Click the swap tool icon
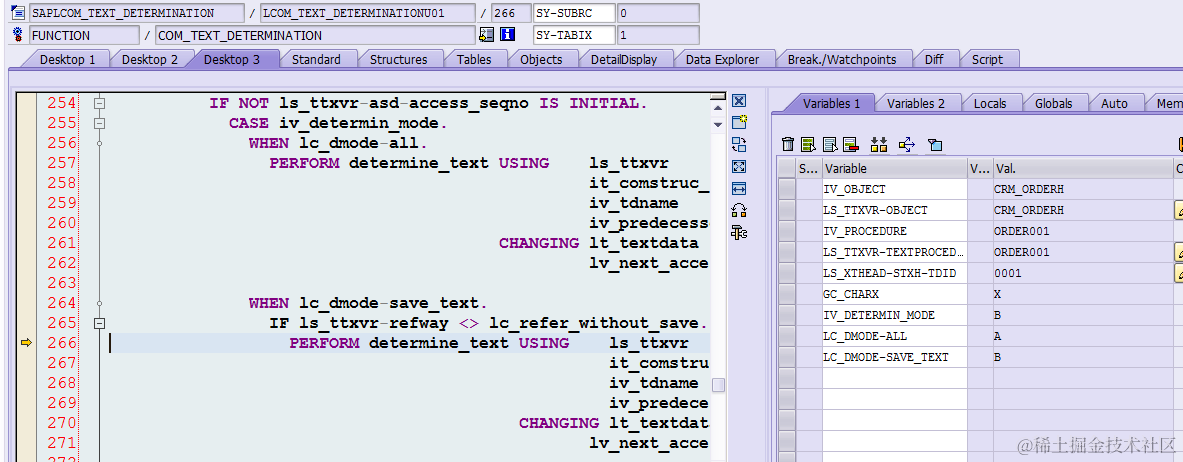Screen dimensions: 1183x462 [x=739, y=145]
